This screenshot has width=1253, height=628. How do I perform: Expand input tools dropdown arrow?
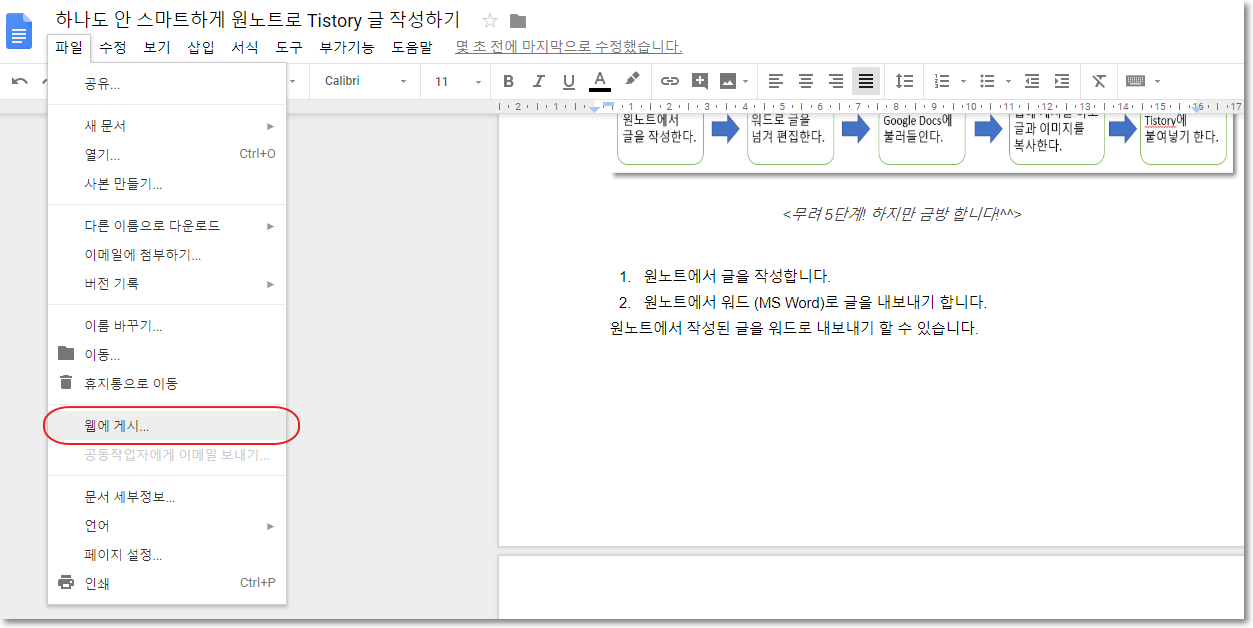pyautogui.click(x=1157, y=81)
